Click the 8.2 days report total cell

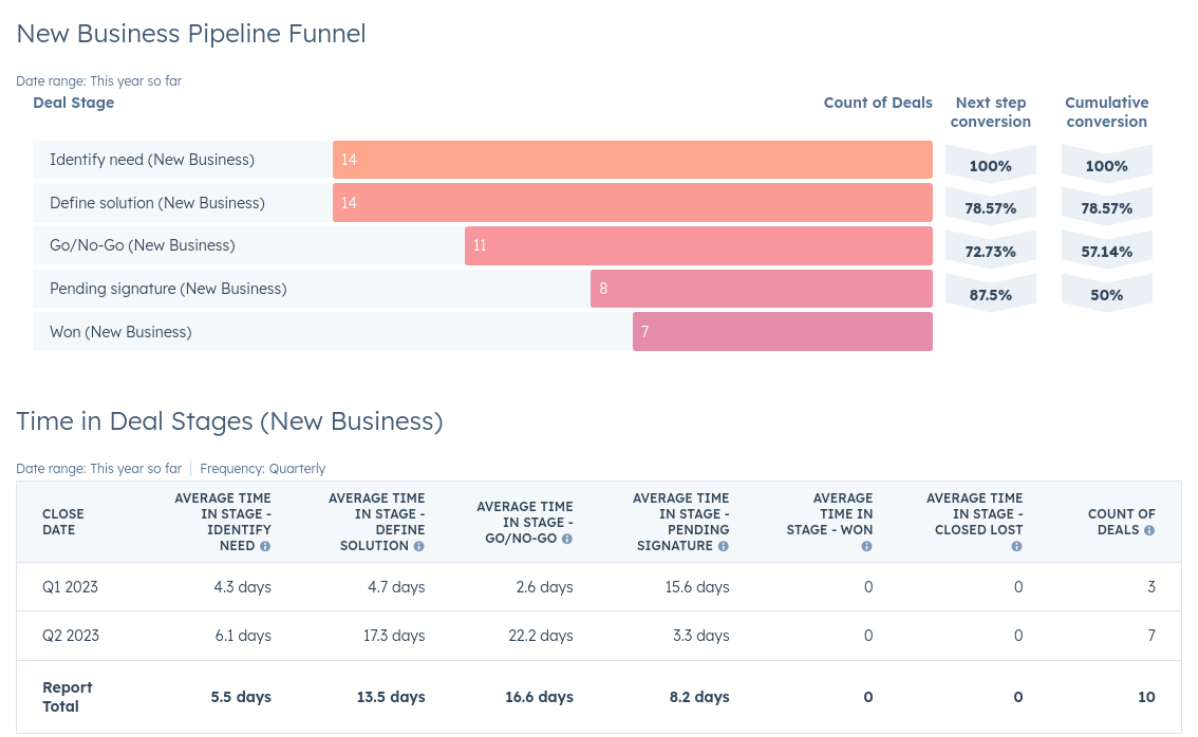[699, 697]
